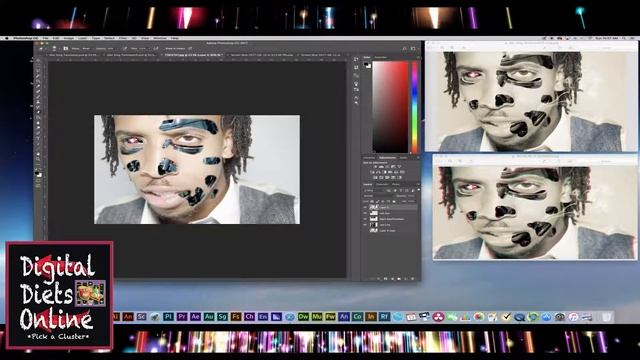Click the foreground/background colors in the toolbar
This screenshot has width=640, height=360.
(38, 174)
